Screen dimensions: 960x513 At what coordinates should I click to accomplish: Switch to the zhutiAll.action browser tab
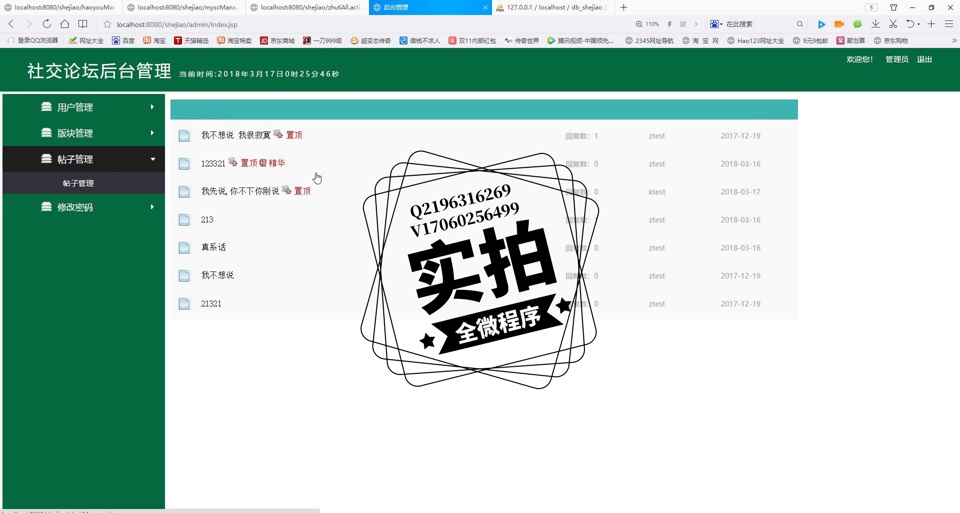308,7
